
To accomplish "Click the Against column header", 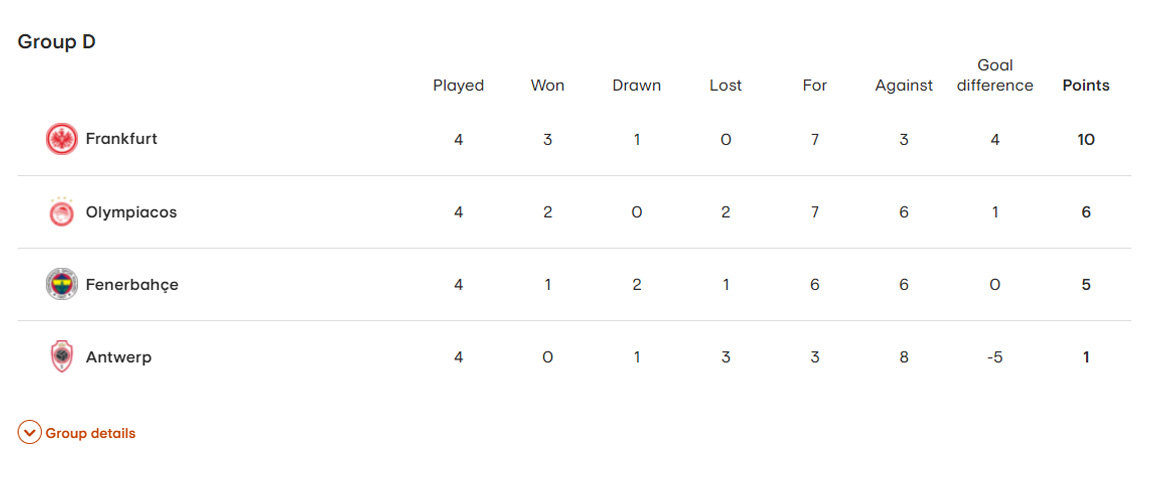I will (904, 86).
